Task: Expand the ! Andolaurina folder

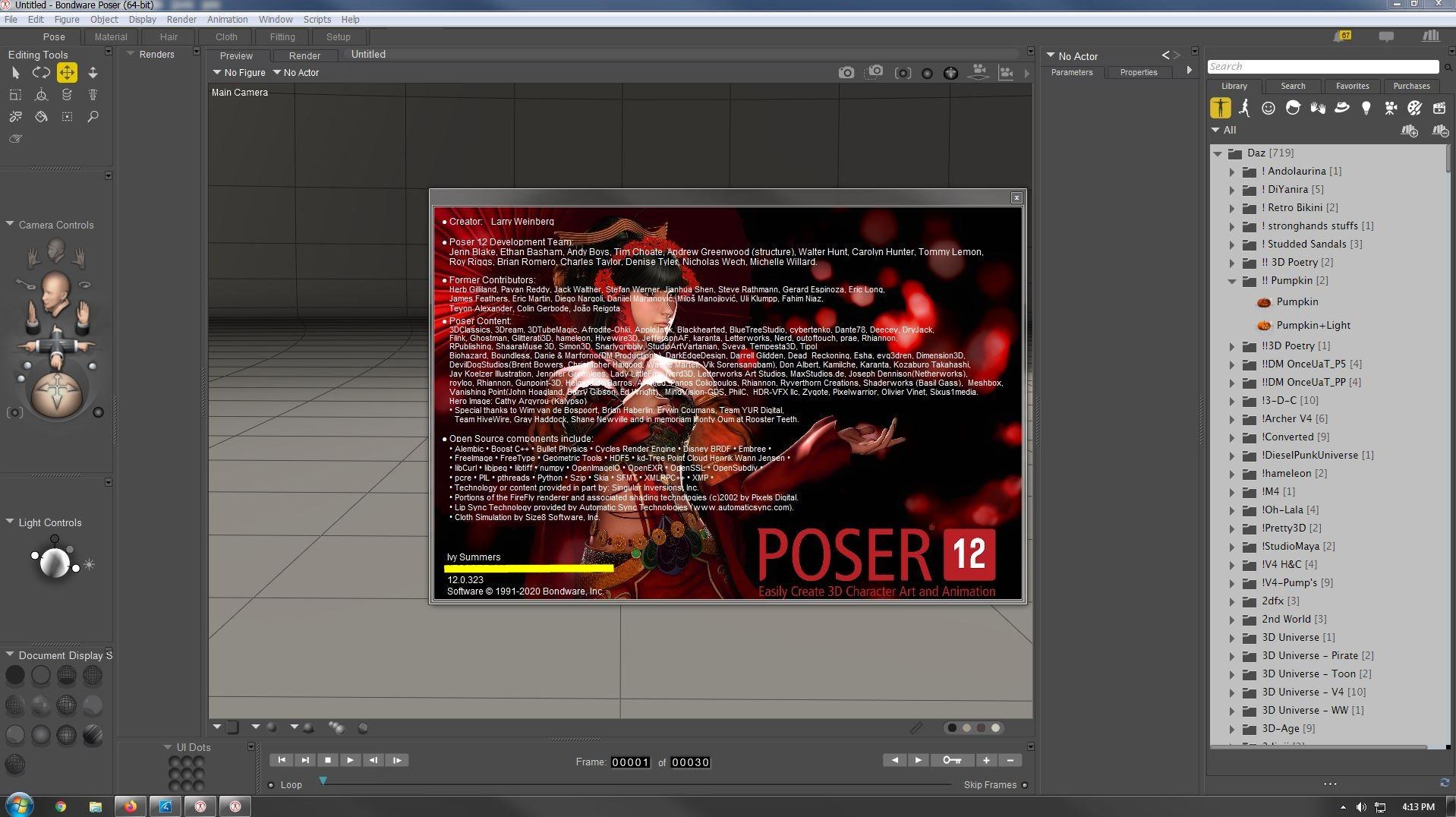Action: point(1232,172)
